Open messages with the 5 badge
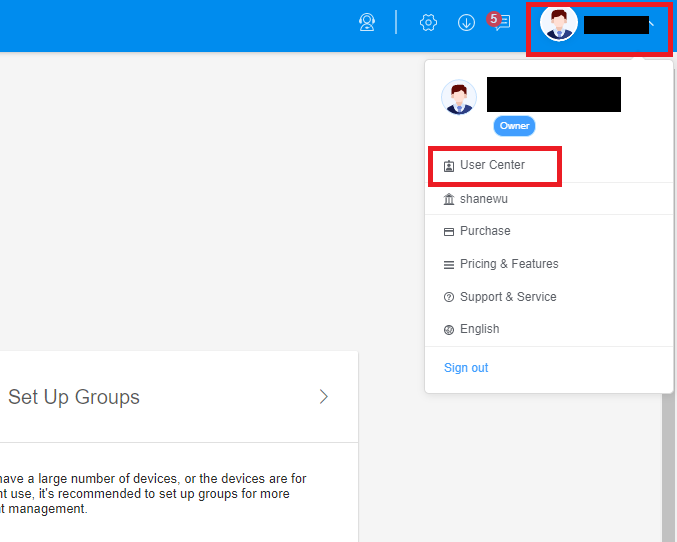The height and width of the screenshot is (542, 677). 500,21
